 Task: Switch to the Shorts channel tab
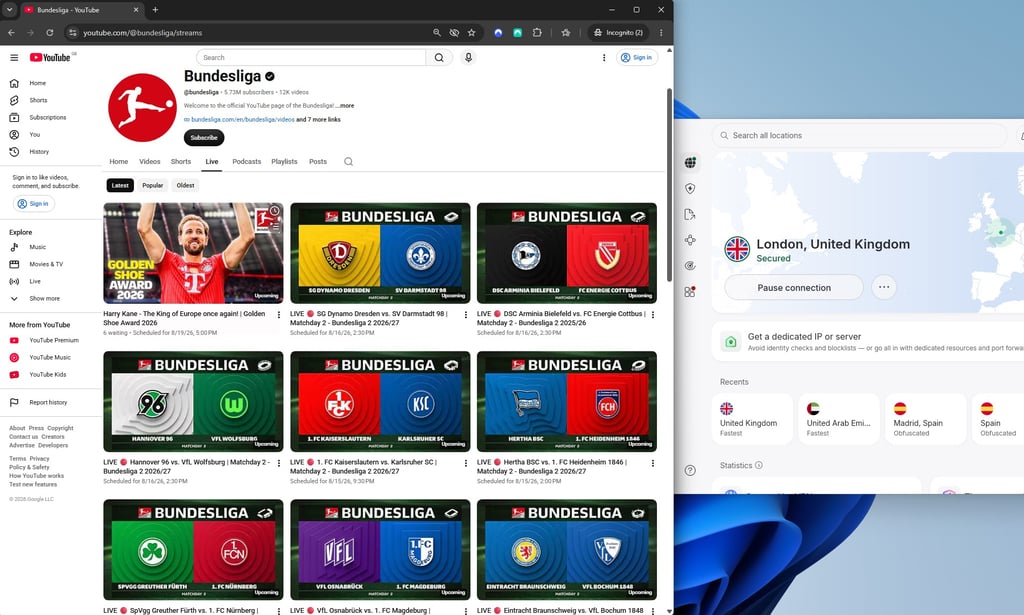[181, 161]
